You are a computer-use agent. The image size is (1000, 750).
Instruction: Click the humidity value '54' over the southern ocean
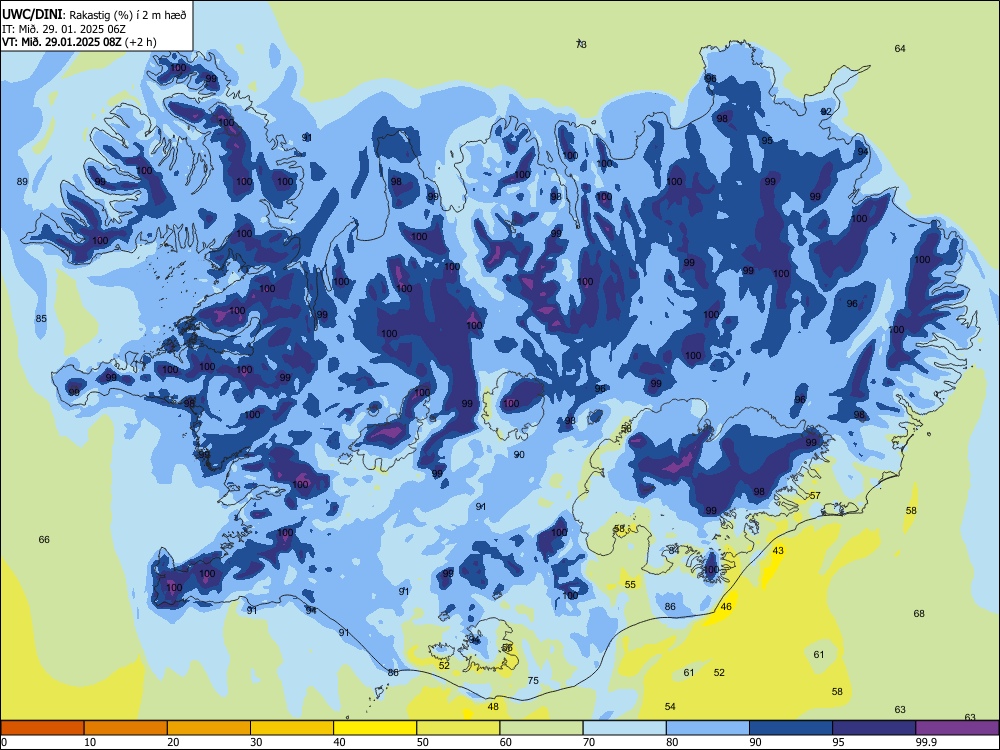pyautogui.click(x=670, y=707)
